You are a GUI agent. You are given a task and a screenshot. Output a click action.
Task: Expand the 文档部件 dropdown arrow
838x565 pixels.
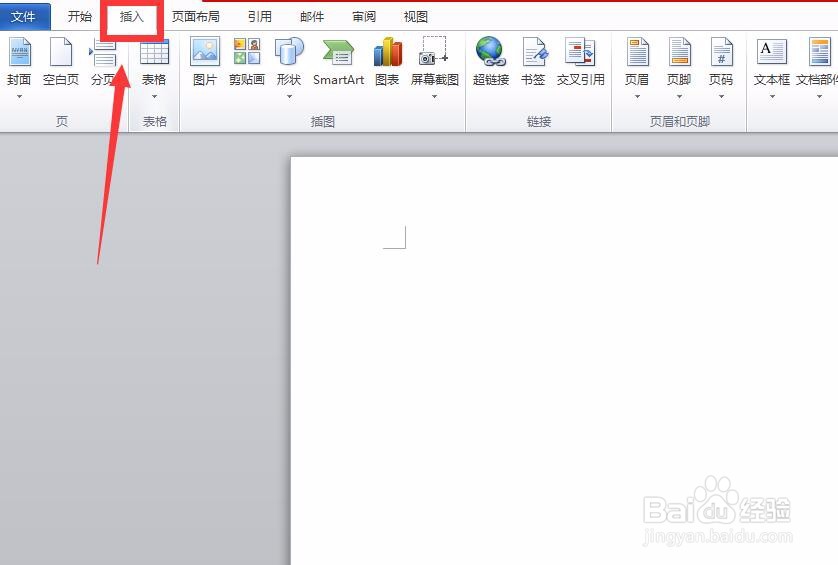coord(819,97)
